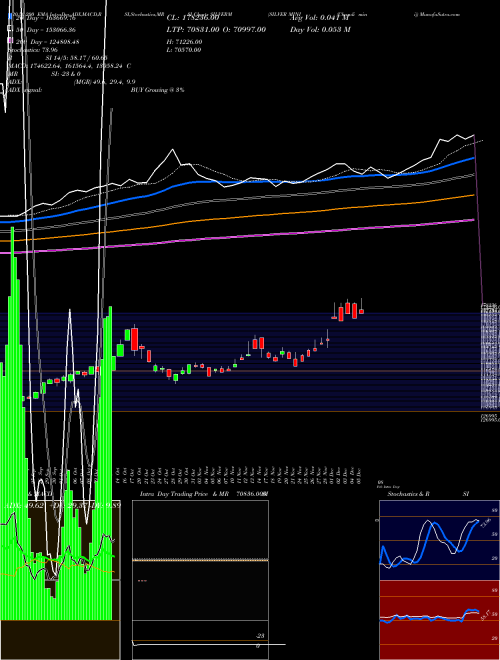Click the 'CL: 178236.00' closing price value
This screenshot has height=660, width=500.
(192, 18)
